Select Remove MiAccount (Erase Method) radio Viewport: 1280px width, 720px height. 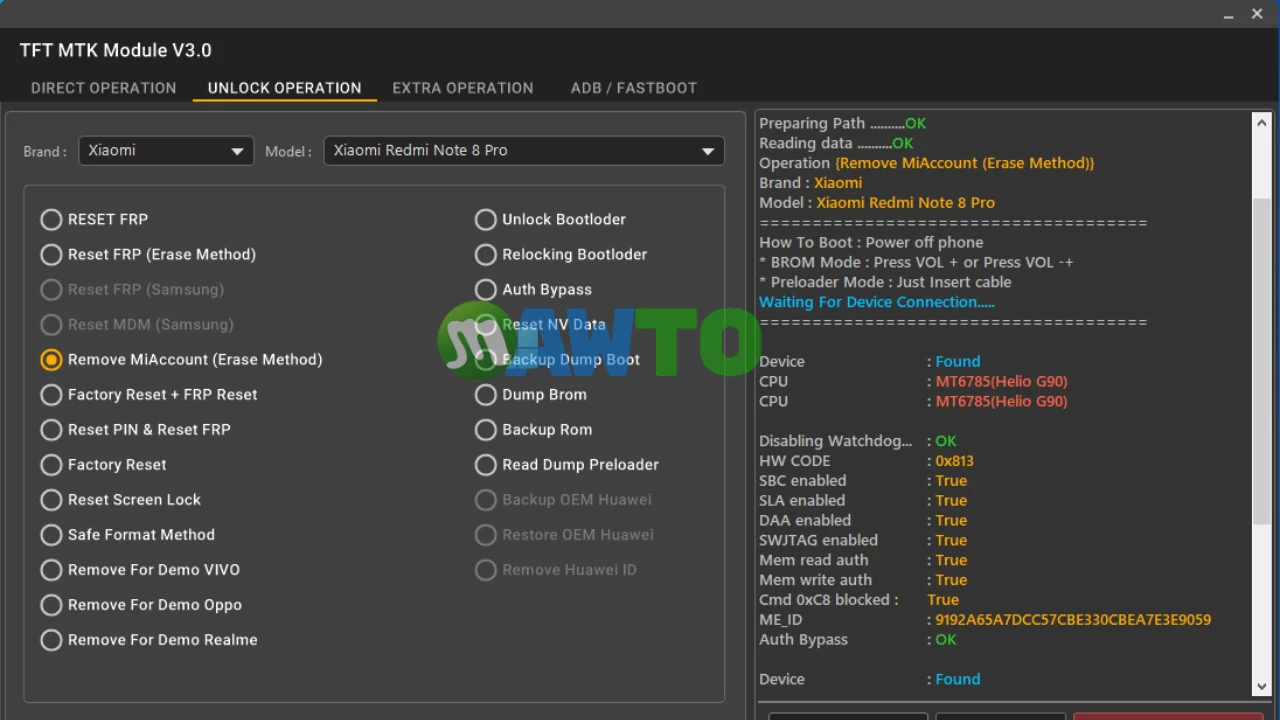point(181,359)
